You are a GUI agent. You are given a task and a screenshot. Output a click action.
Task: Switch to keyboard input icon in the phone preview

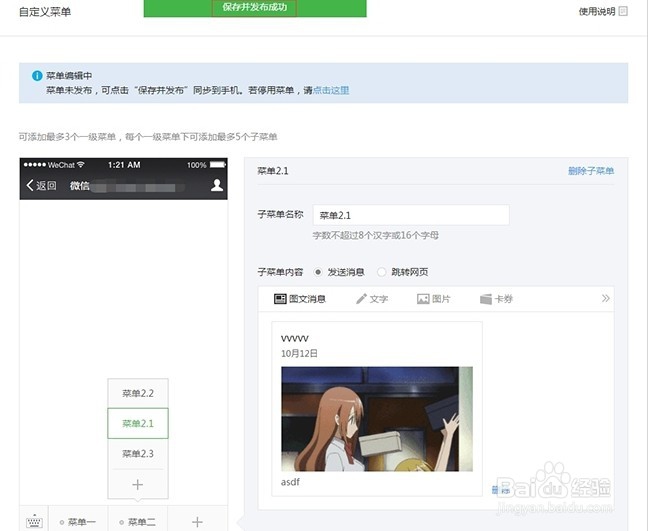34,521
